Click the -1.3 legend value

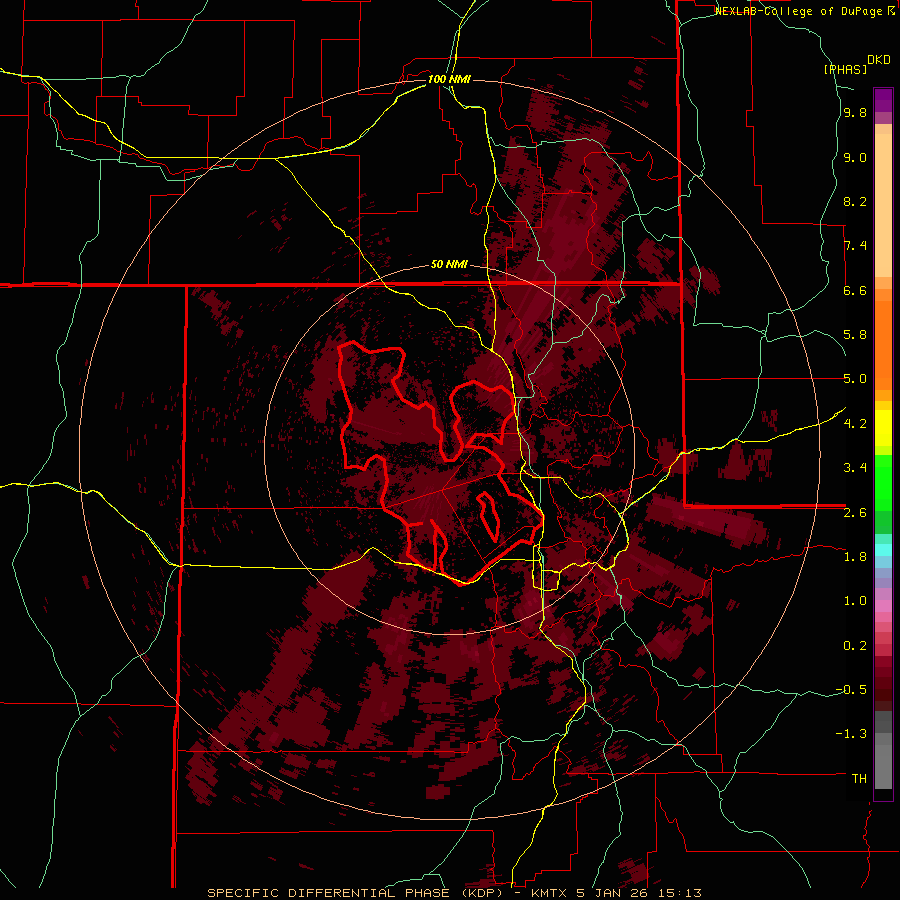851,734
